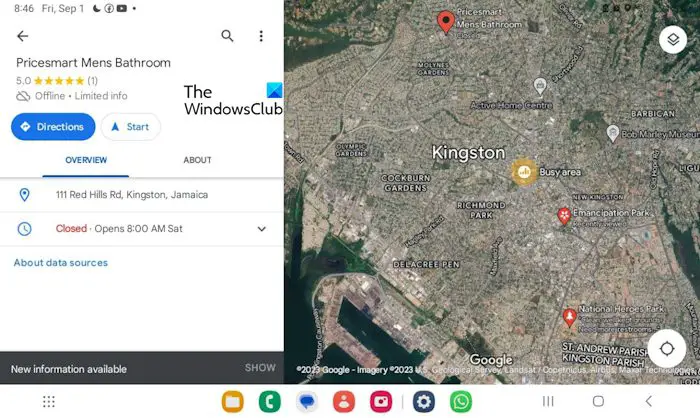700x418 pixels.
Task: Open the green Phone app
Action: click(270, 401)
